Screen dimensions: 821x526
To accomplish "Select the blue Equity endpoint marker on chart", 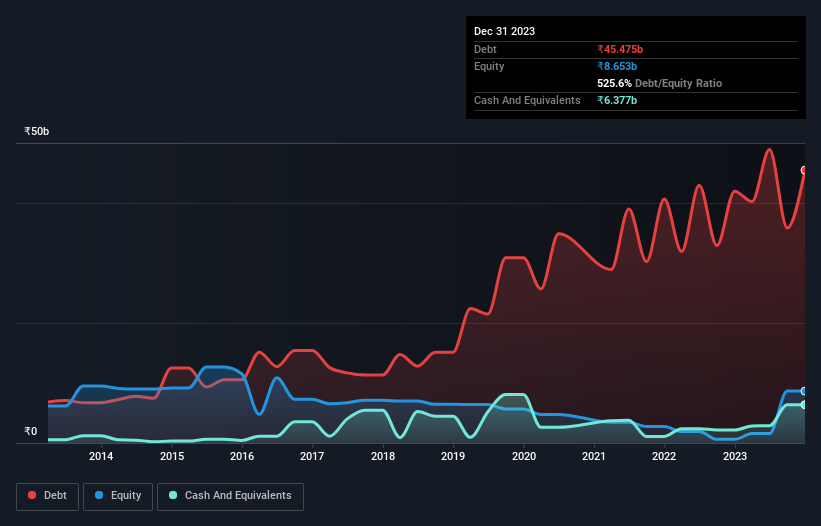I will 804,391.
